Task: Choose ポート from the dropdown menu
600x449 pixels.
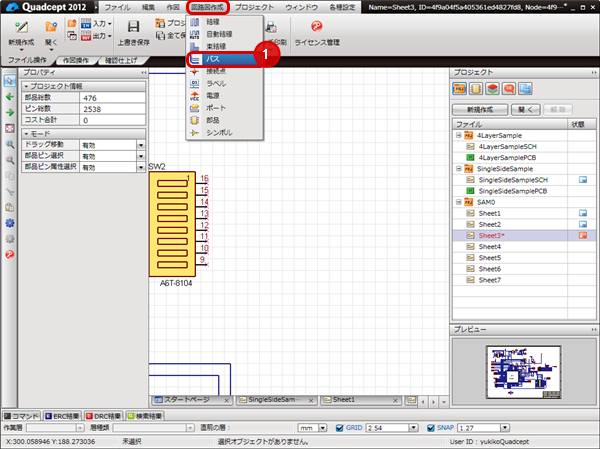Action: click(225, 108)
